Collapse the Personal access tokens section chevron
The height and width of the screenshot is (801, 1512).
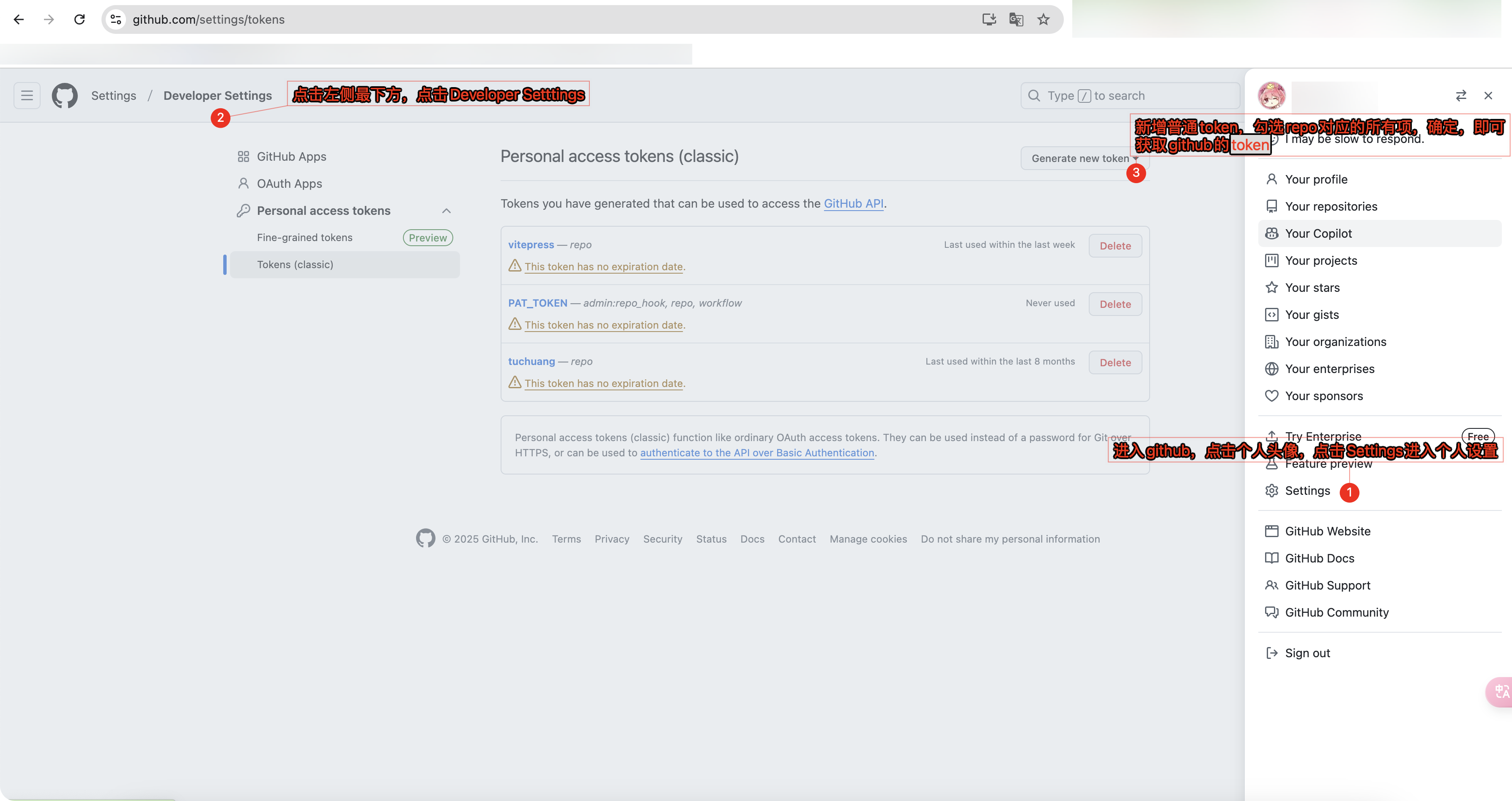446,210
